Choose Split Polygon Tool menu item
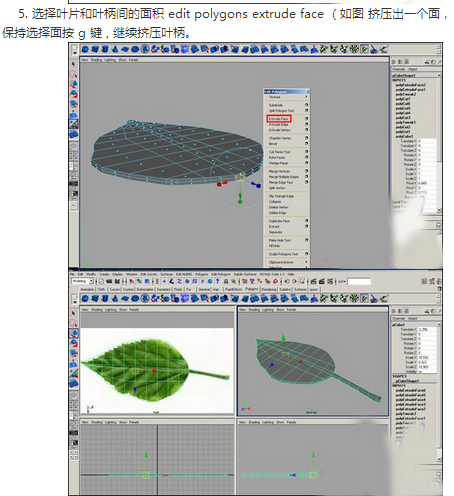 (281, 110)
